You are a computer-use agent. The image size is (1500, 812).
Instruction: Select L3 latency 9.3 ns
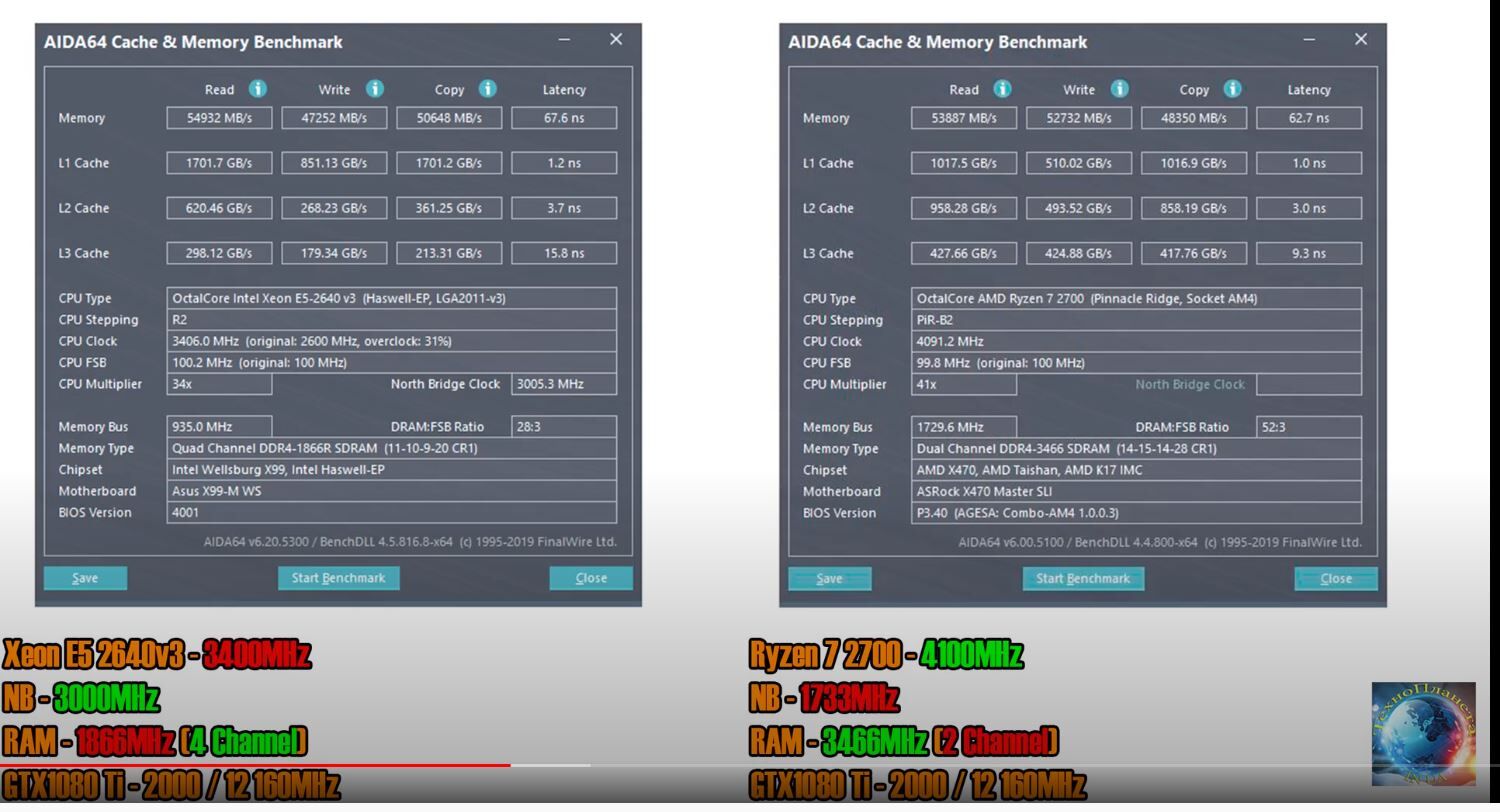point(1309,253)
